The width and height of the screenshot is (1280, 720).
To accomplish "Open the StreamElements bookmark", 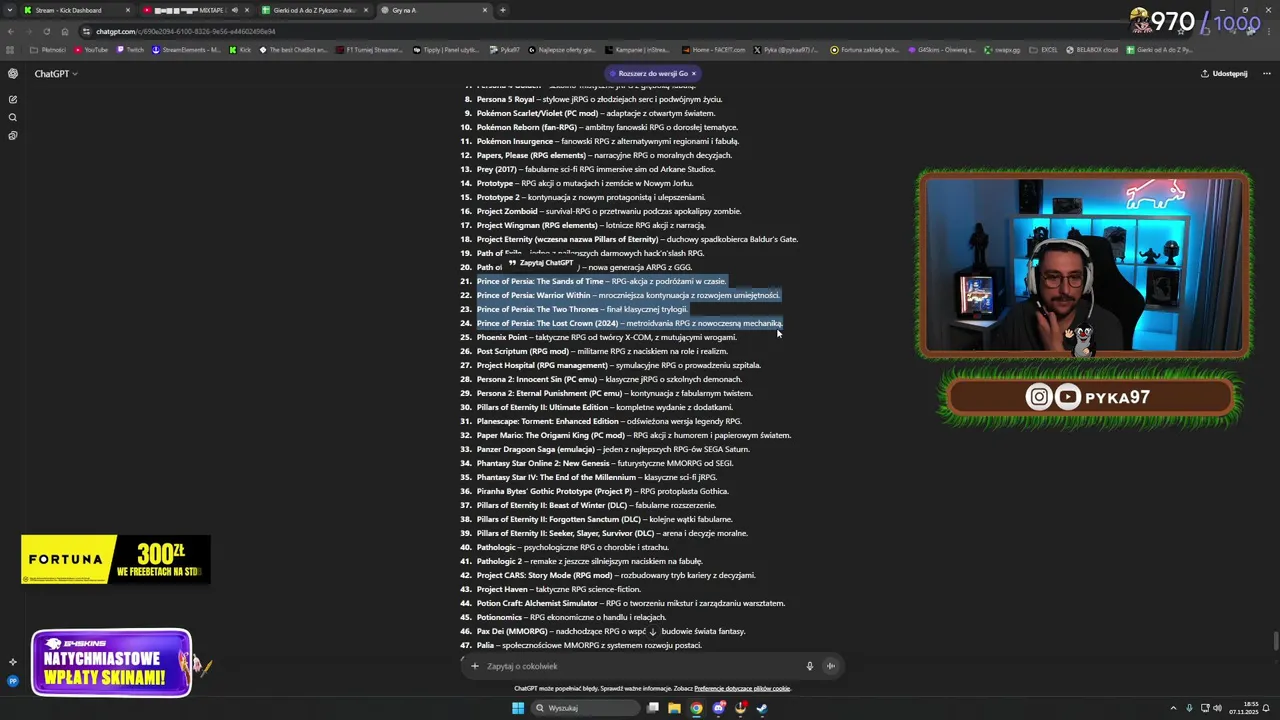I will pyautogui.click(x=187, y=49).
